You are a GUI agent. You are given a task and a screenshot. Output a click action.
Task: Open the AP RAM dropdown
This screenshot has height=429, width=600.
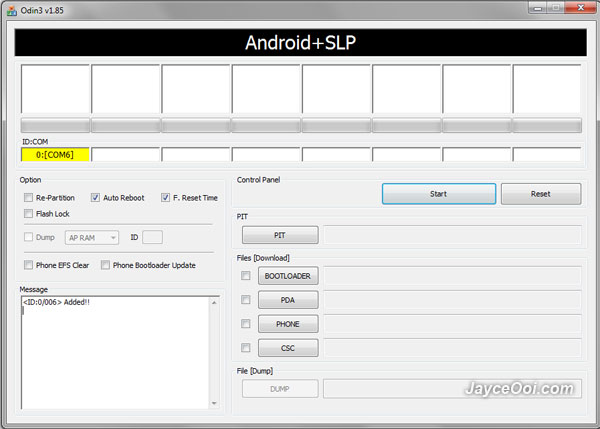coord(92,238)
